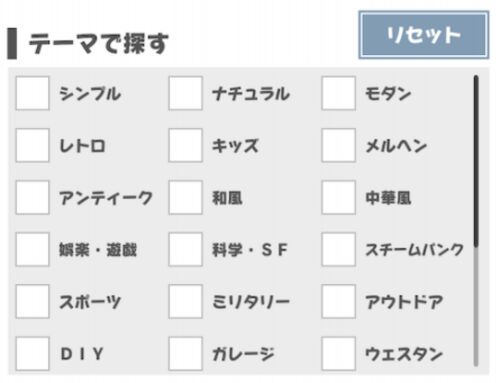Click the theme list vertical scrollbar

[476, 221]
